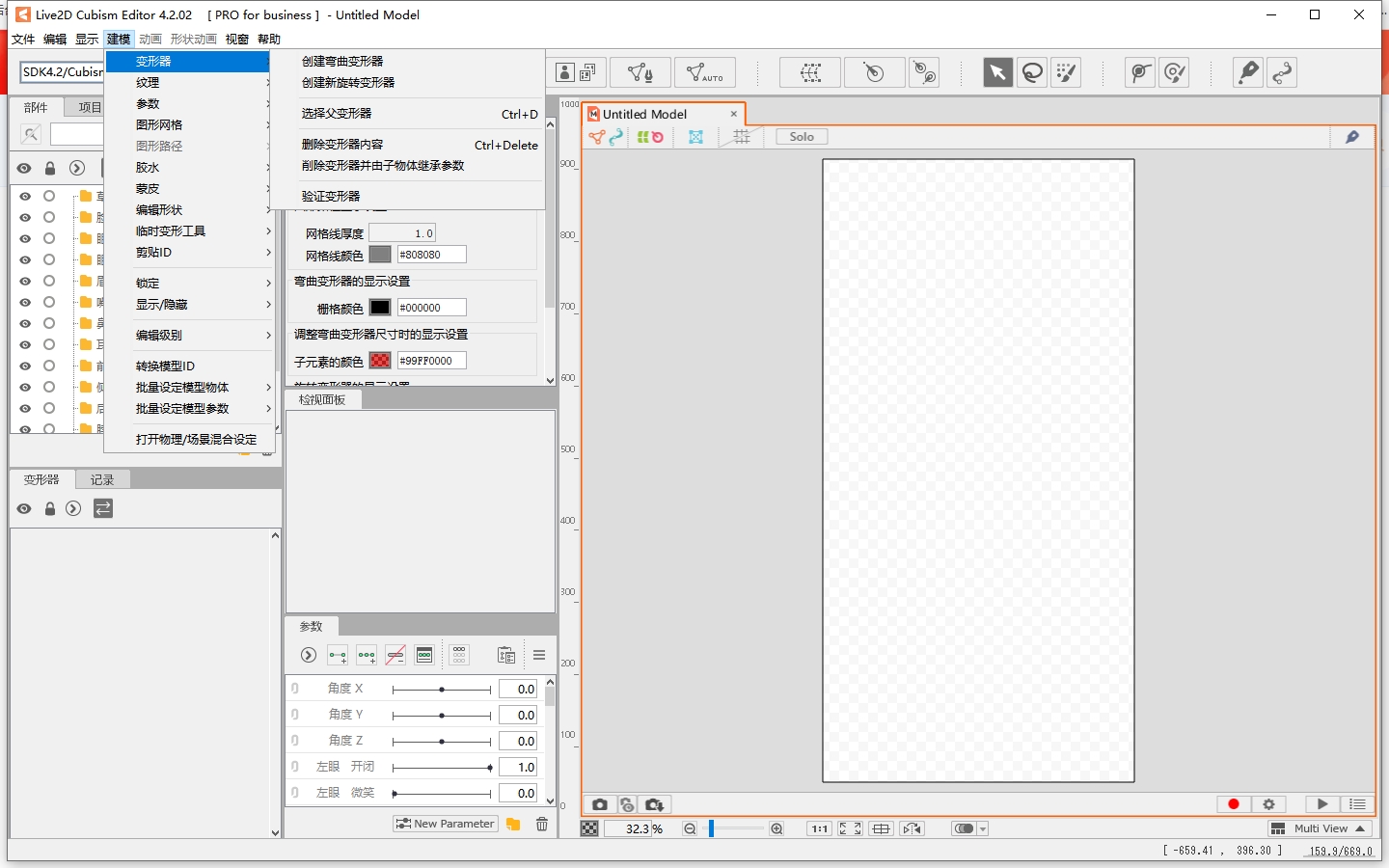Toggle the deformer panel eye visibility icon

click(x=24, y=509)
